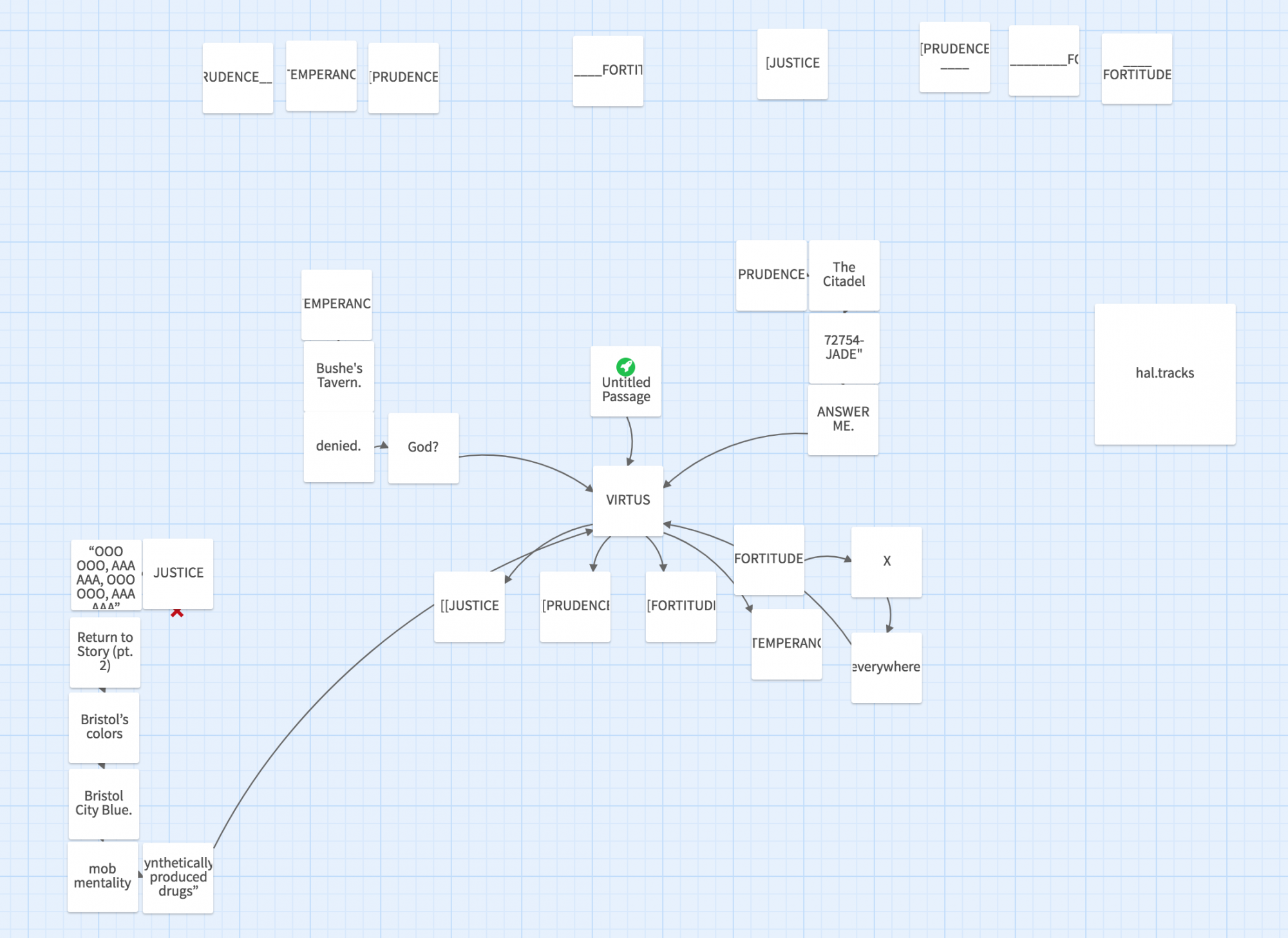Select the Bushe's Tavern passage
The image size is (1288, 938).
(x=339, y=377)
